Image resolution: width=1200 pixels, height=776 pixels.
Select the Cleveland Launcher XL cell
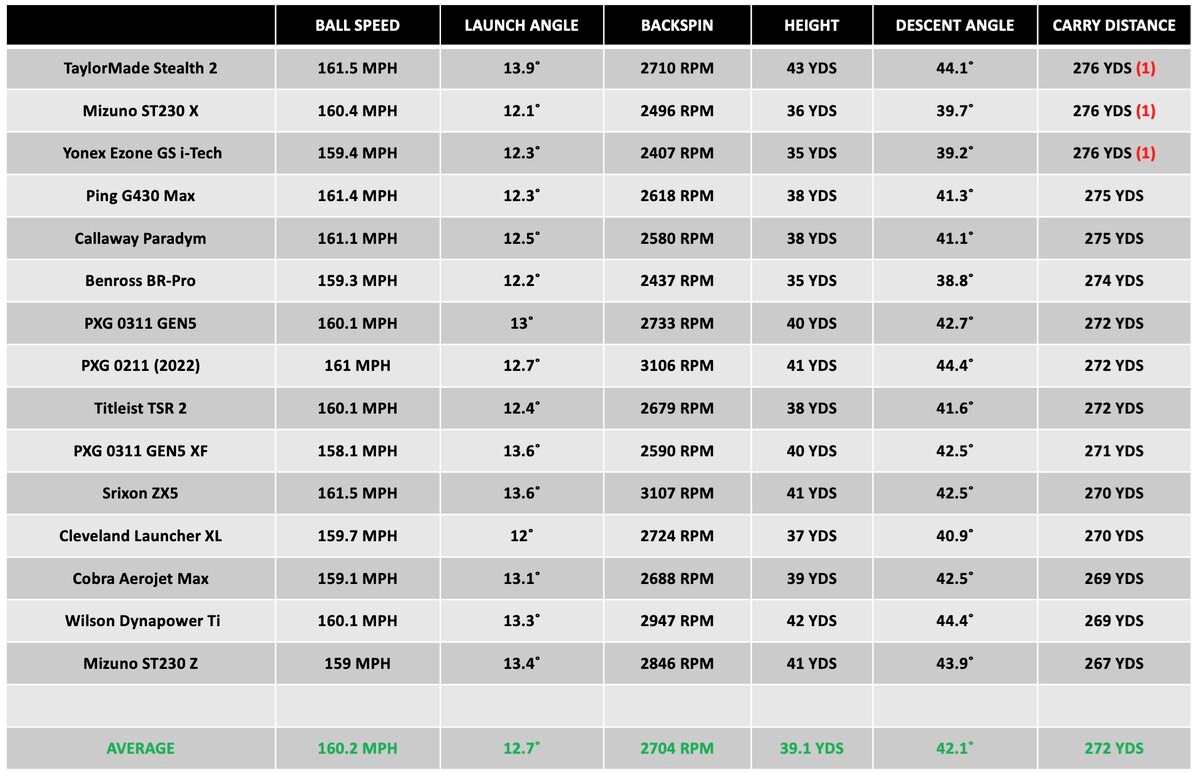(x=141, y=536)
